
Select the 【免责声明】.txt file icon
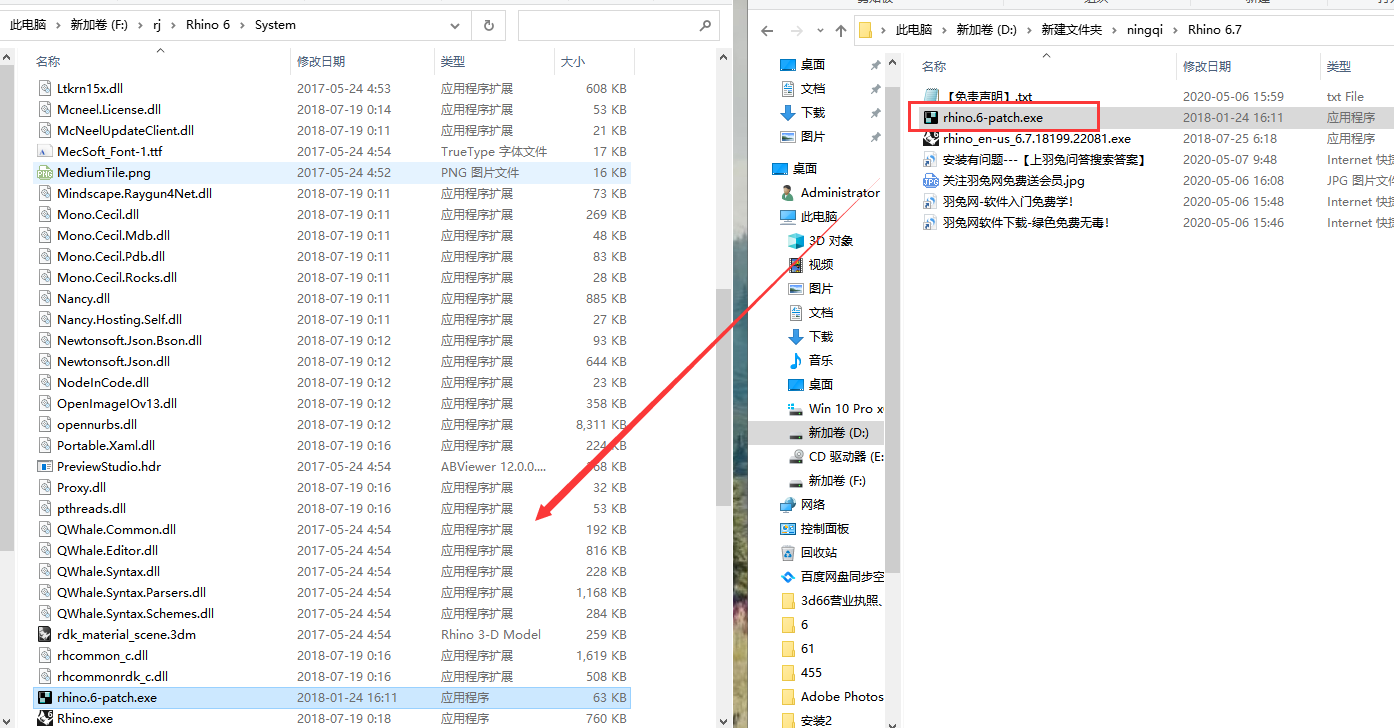(931, 97)
